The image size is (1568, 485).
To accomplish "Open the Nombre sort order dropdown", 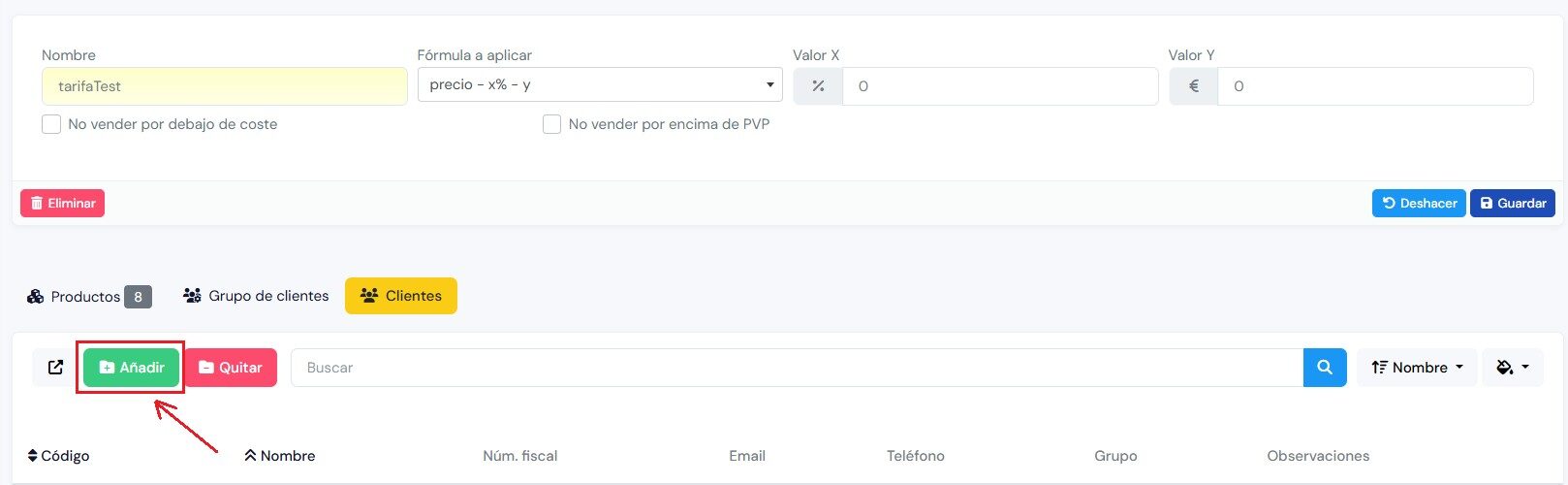I will click(x=1416, y=368).
